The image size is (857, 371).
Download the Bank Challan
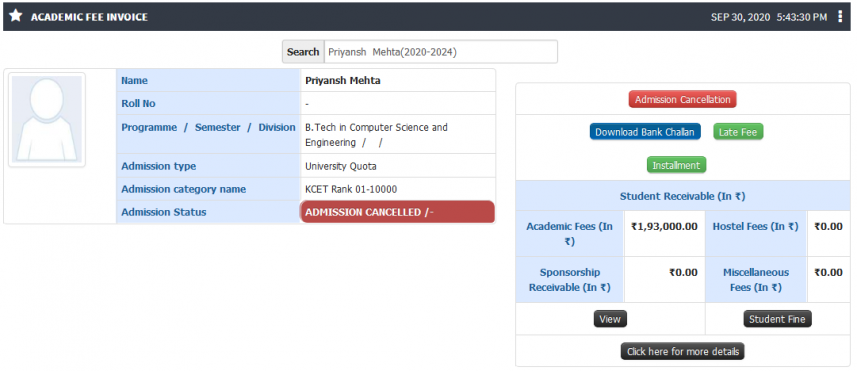click(645, 132)
